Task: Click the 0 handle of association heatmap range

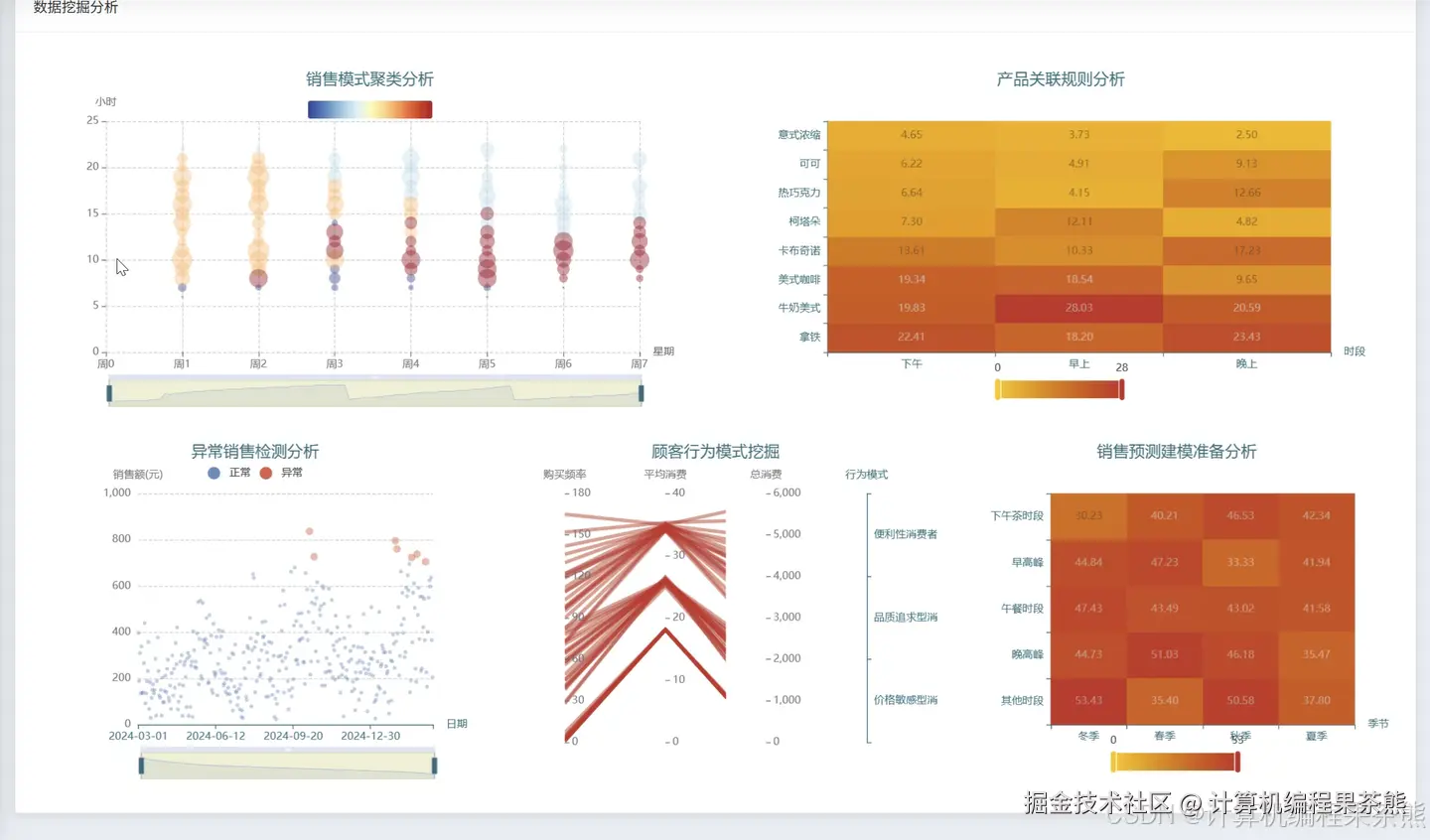Action: tap(998, 389)
